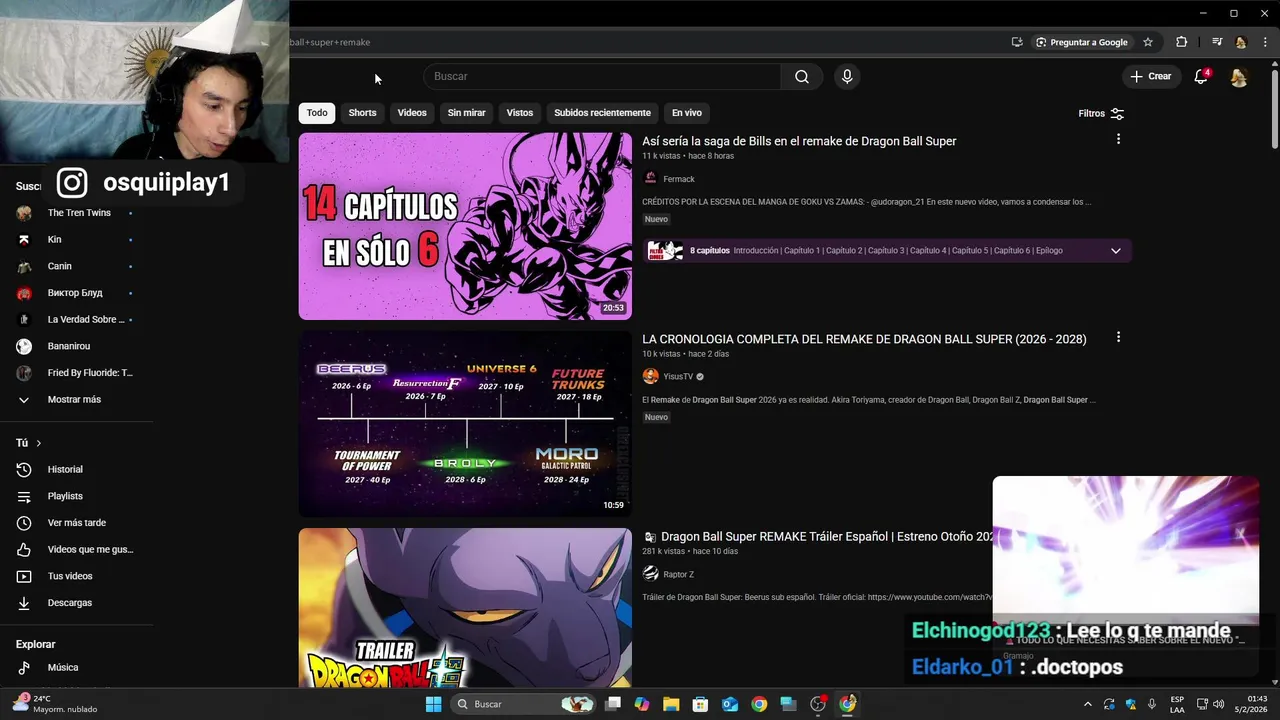Click the install app icon in address bar
Image resolution: width=1280 pixels, height=720 pixels.
tap(1017, 42)
